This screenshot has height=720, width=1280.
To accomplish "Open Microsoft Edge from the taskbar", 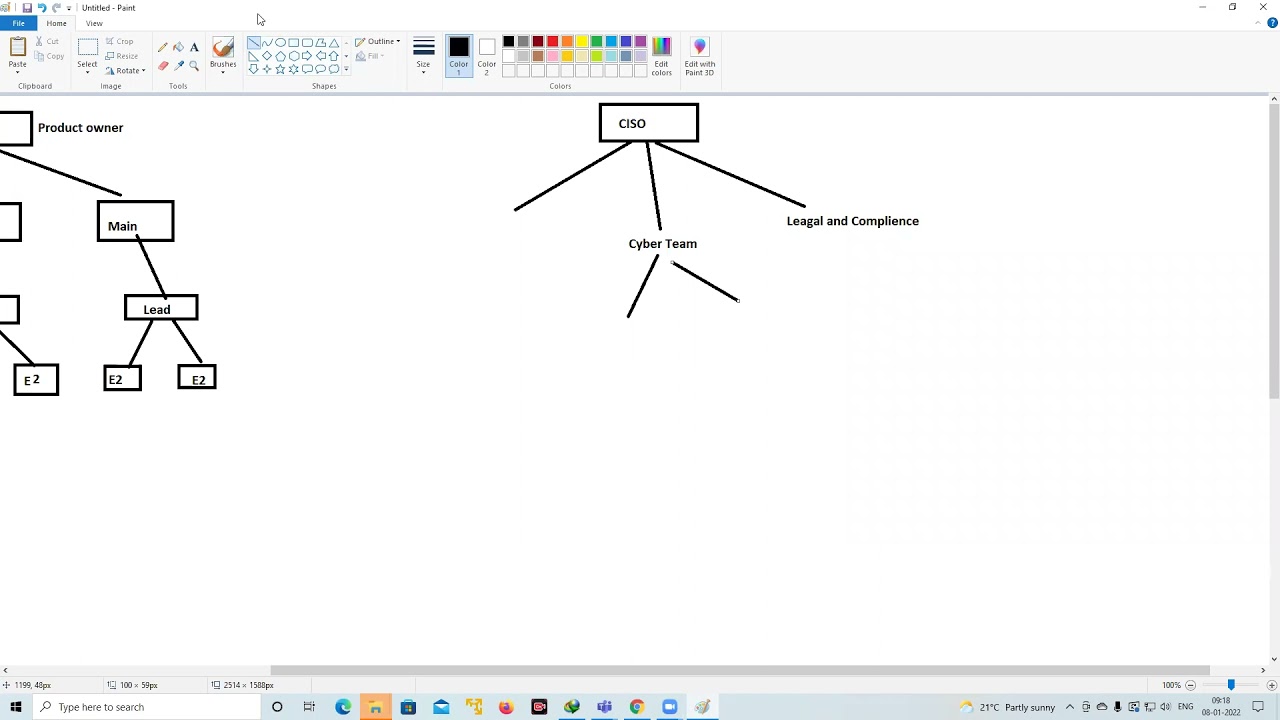I will point(343,707).
